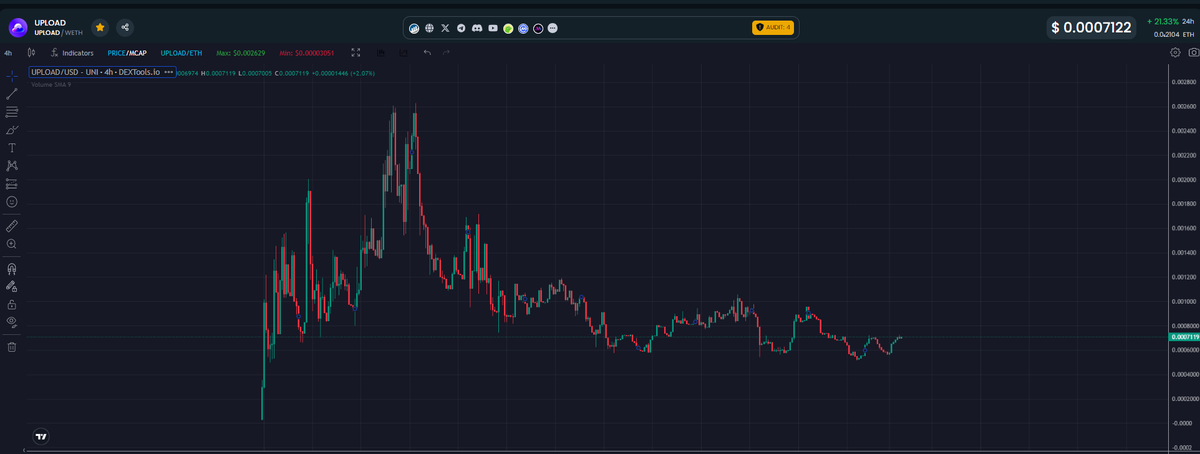Open the Telegram social link

coord(461,28)
